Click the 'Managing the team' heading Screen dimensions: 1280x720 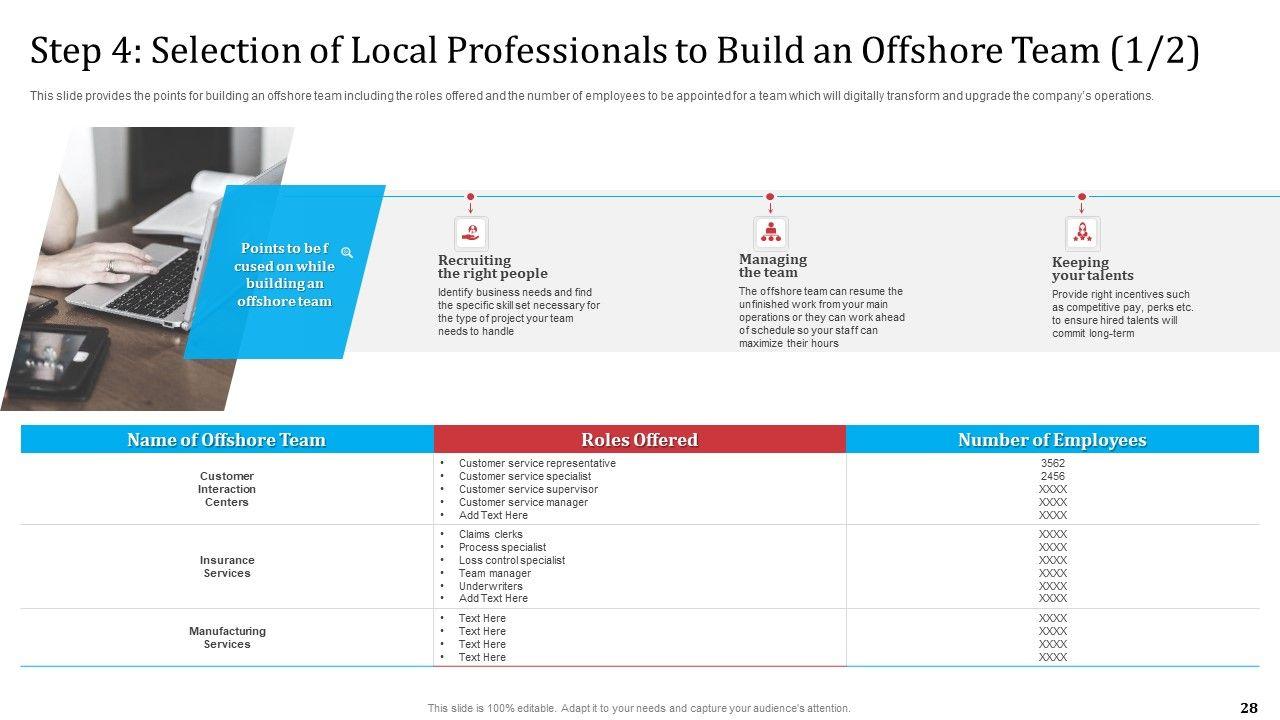pyautogui.click(x=773, y=266)
